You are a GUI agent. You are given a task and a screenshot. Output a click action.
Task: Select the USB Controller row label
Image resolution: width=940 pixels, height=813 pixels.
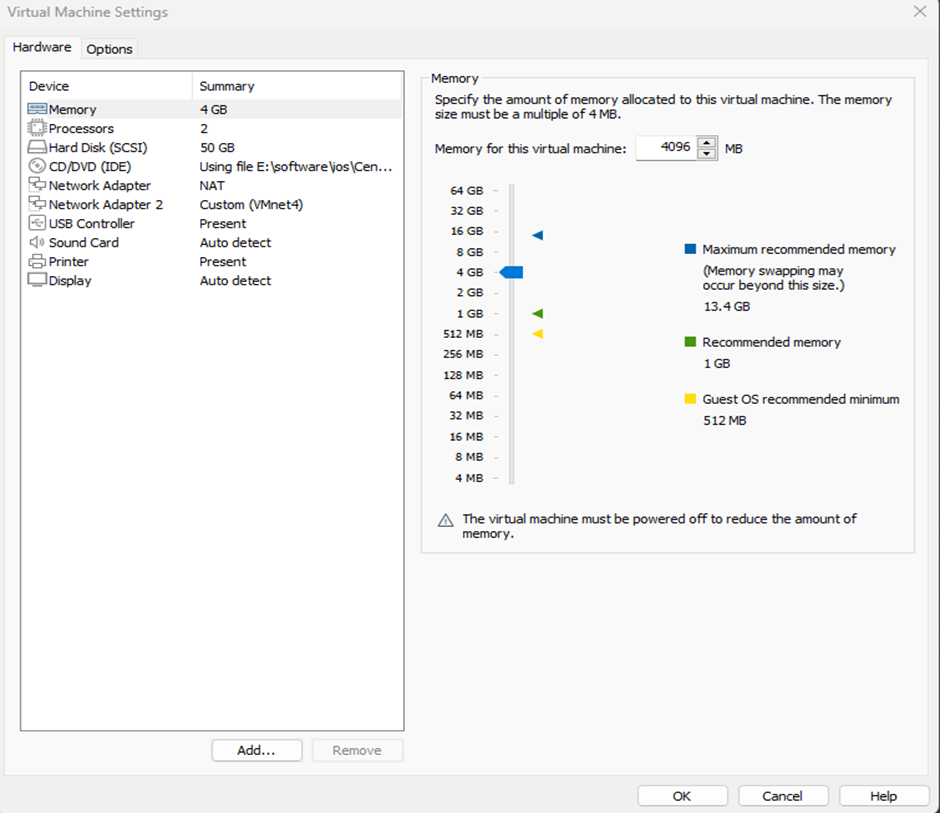coord(92,224)
